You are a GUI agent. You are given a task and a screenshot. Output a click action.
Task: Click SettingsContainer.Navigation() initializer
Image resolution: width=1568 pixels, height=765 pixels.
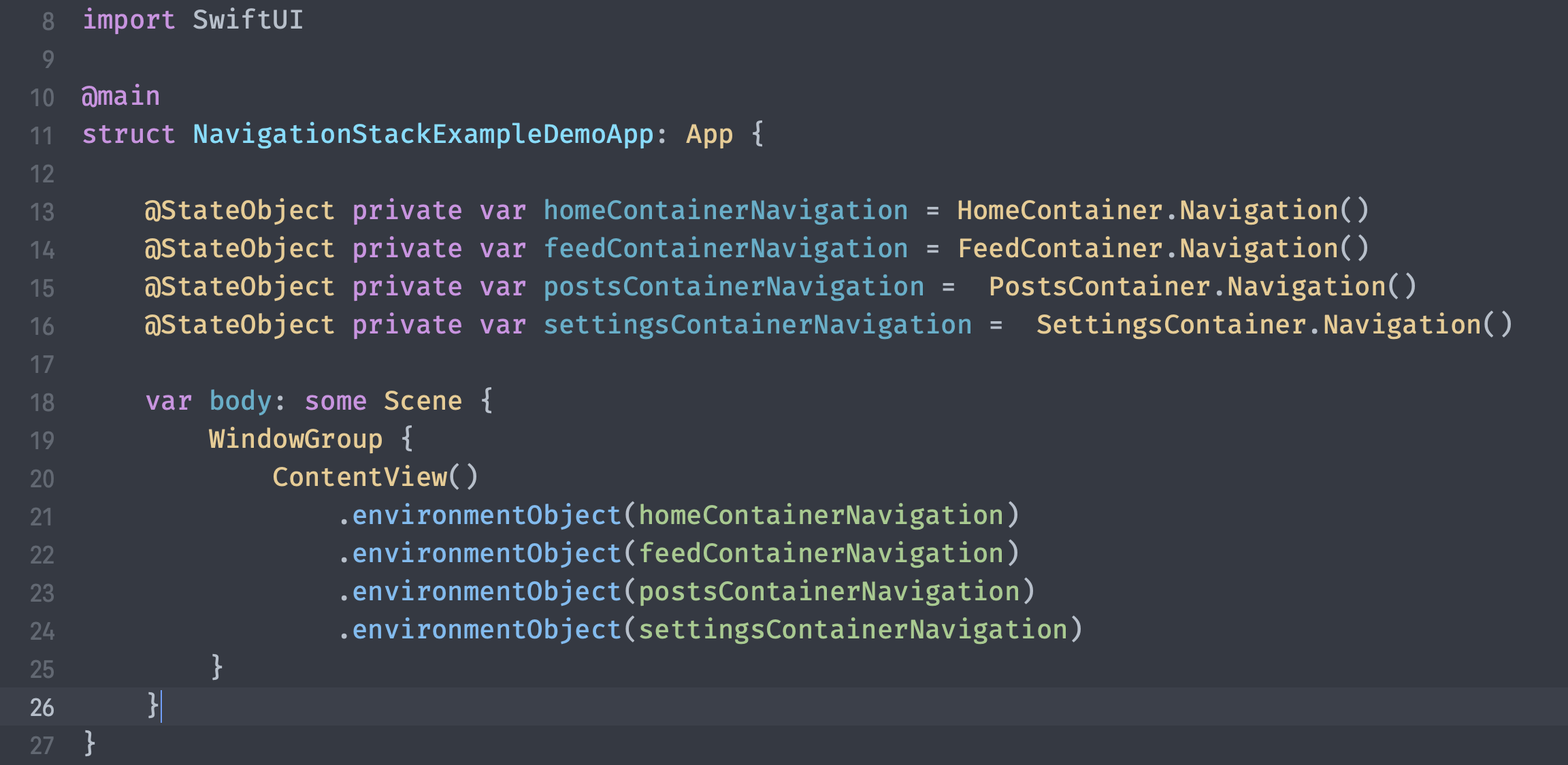click(1273, 325)
